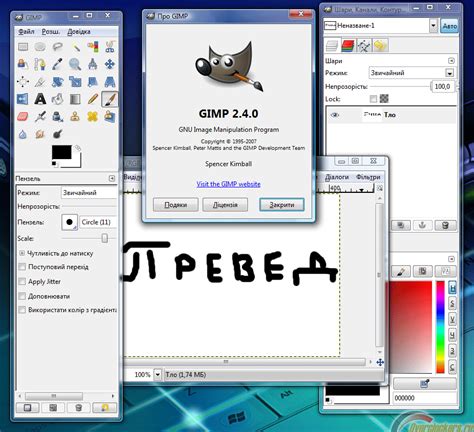Click the Подяки button
This screenshot has height=432, width=474.
[176, 205]
